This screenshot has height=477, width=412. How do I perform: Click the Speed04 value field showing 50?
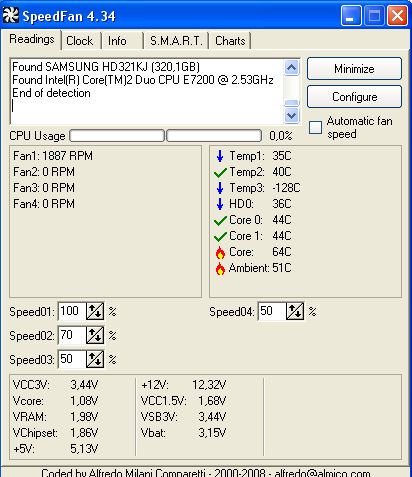point(272,311)
